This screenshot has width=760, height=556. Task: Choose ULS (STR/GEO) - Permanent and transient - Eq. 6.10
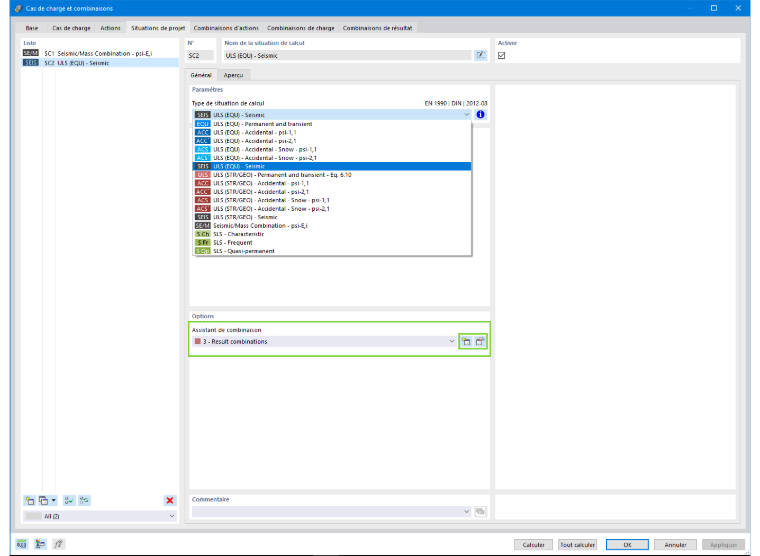click(332, 175)
